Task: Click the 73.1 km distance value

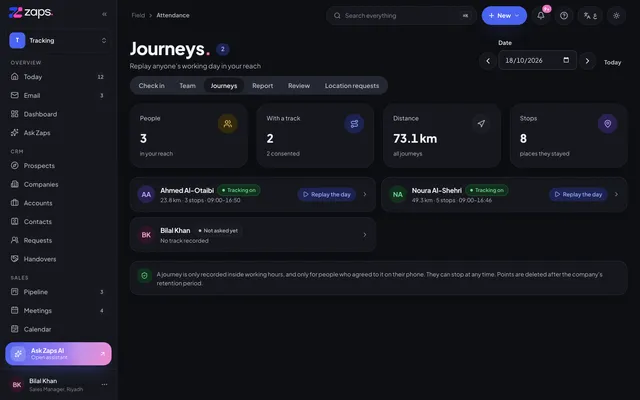Action: pos(415,139)
